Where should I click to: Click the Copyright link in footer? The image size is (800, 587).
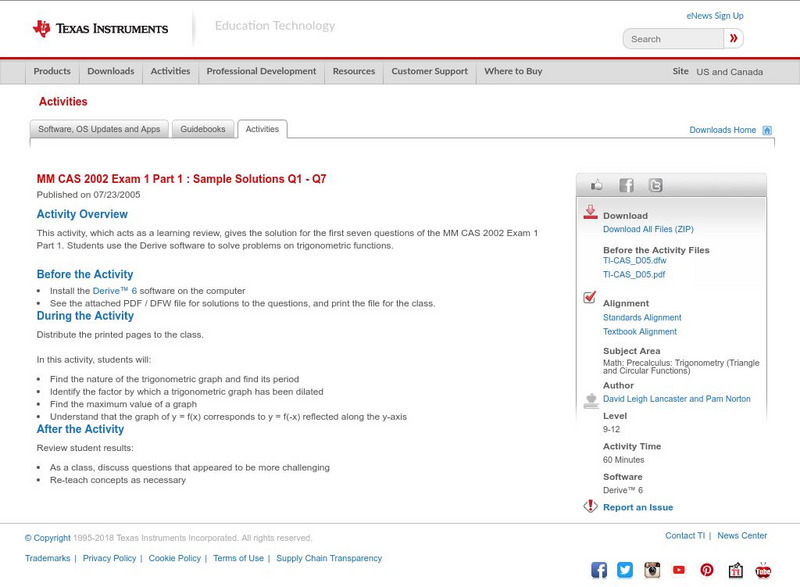(47, 538)
